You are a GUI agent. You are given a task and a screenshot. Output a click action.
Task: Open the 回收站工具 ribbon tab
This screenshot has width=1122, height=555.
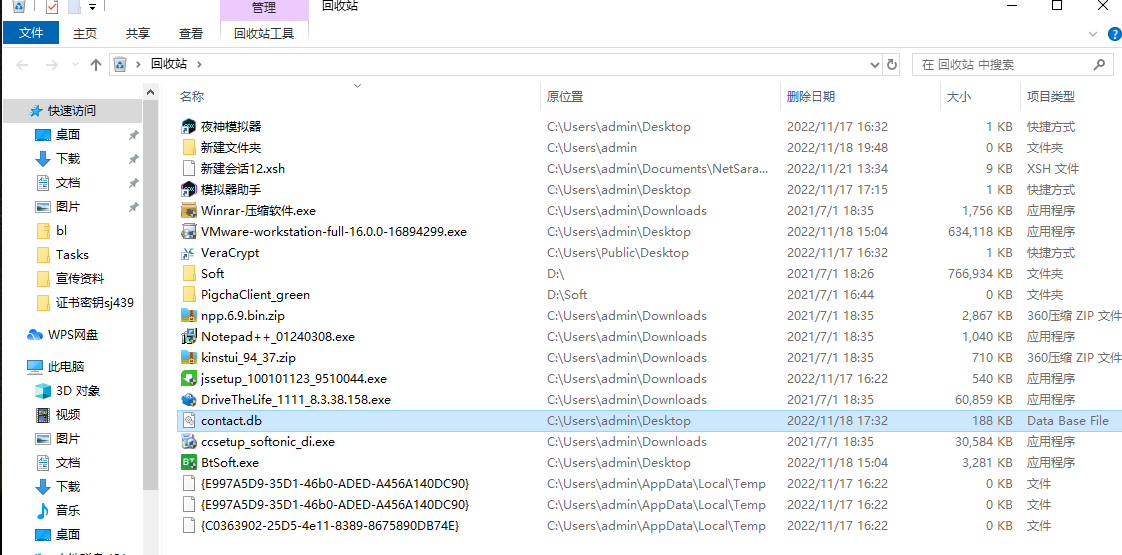click(264, 33)
